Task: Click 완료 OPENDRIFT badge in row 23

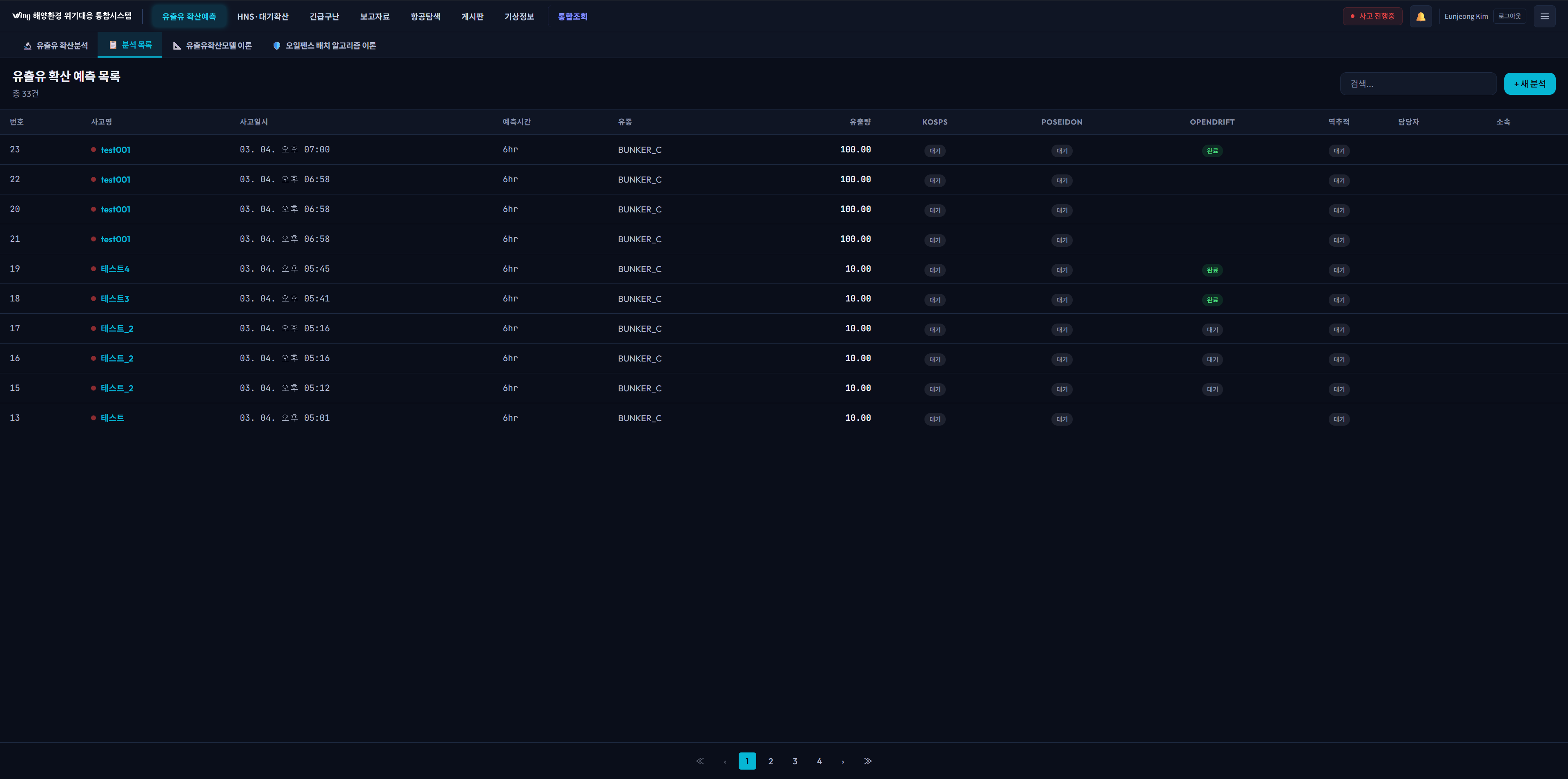Action: coord(1212,150)
